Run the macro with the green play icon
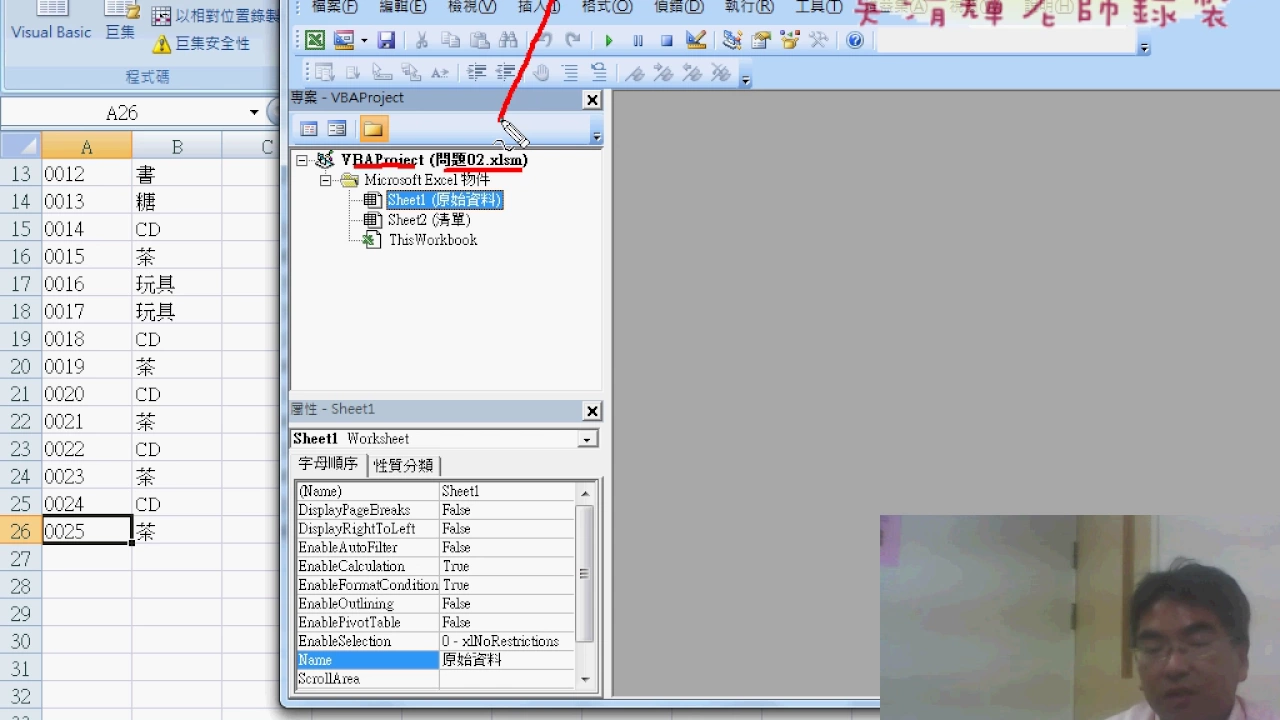 pyautogui.click(x=608, y=40)
